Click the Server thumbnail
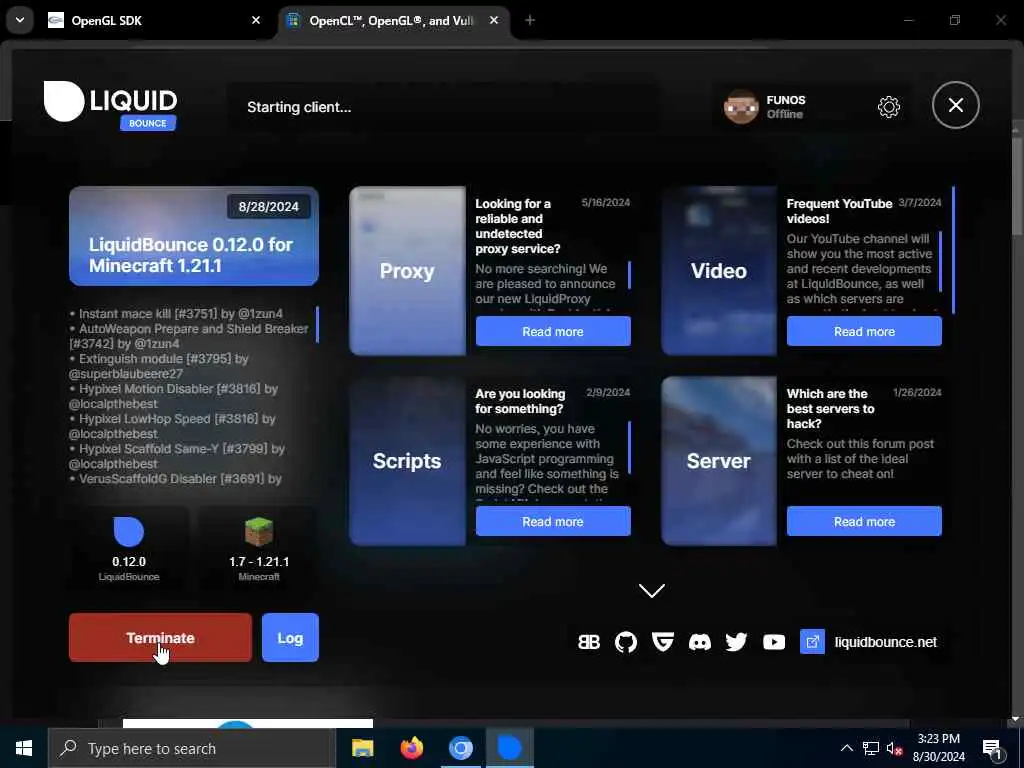Image resolution: width=1024 pixels, height=768 pixels. pyautogui.click(x=718, y=460)
